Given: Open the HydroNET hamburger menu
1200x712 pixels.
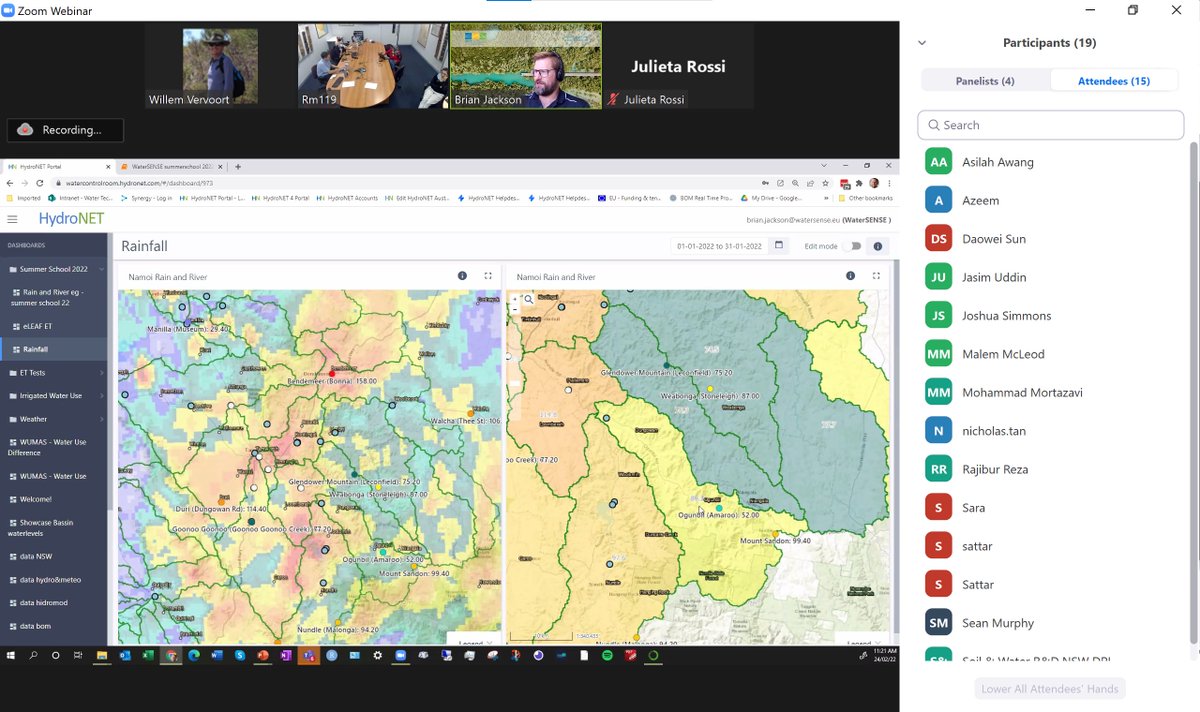Looking at the screenshot, I should pyautogui.click(x=12, y=219).
